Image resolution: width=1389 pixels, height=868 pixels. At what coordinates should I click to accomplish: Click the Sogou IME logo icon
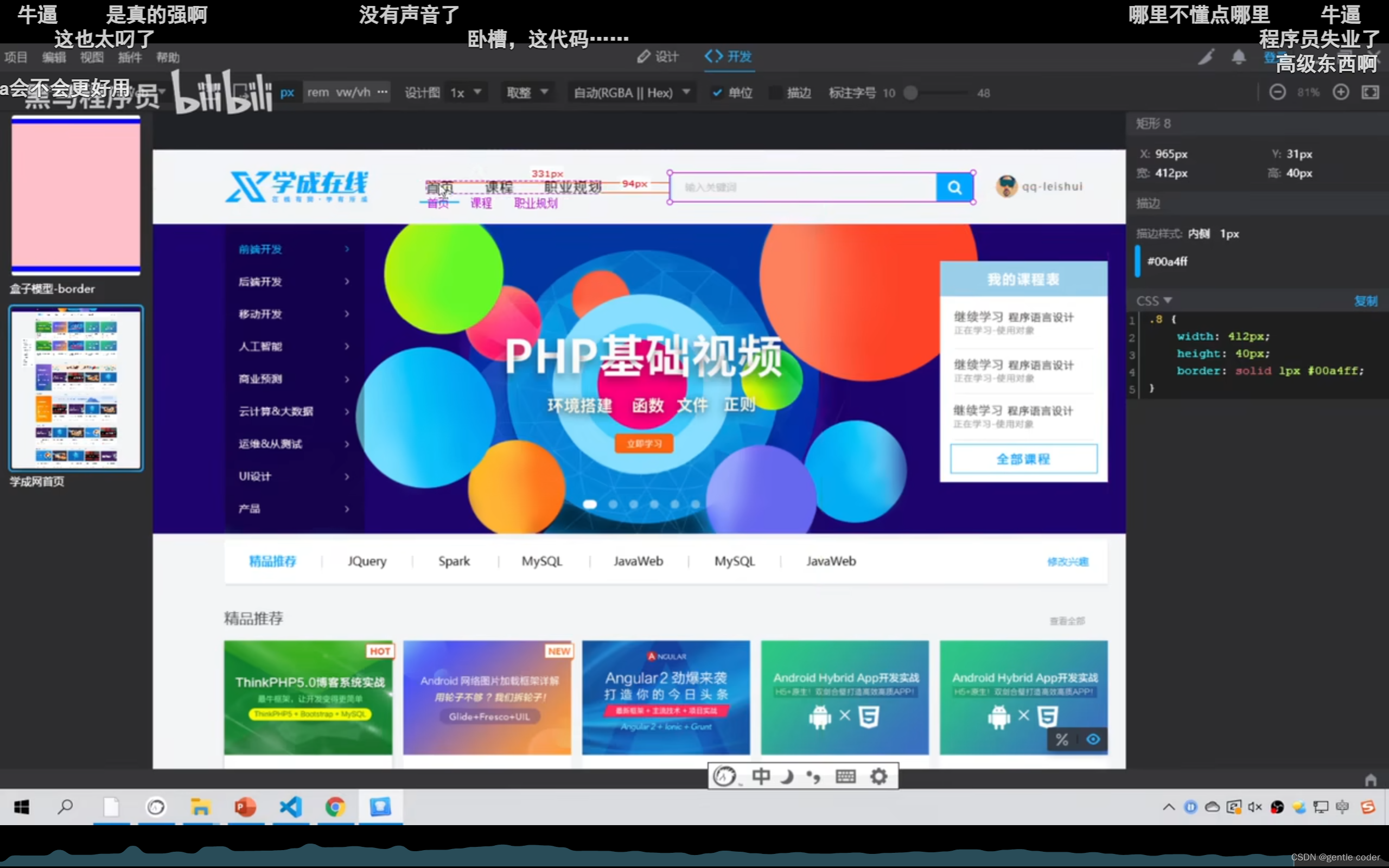(725, 777)
